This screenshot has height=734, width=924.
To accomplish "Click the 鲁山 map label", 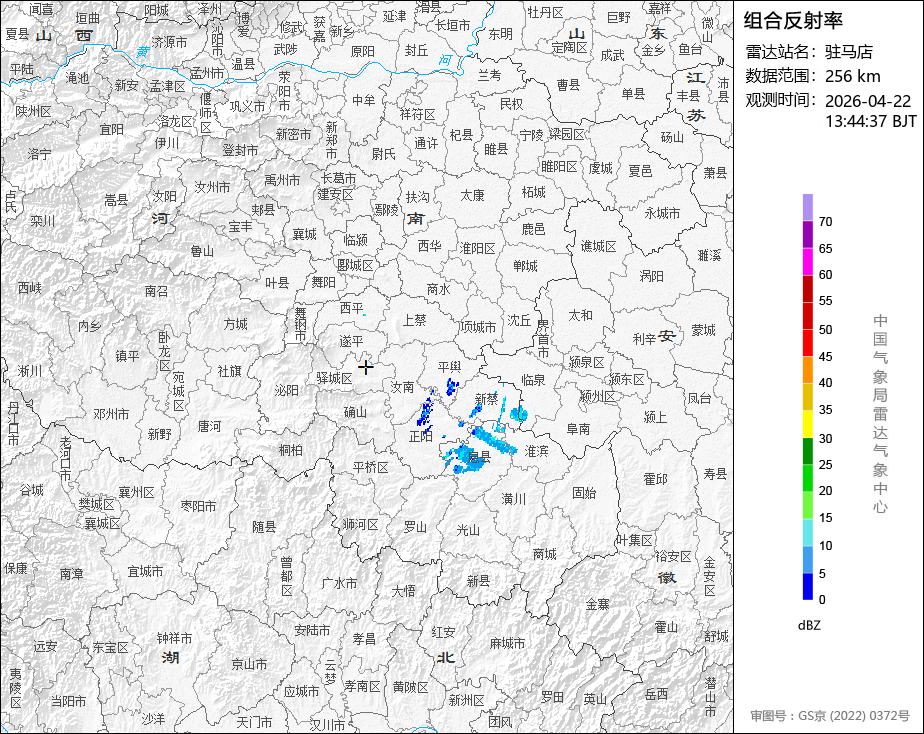I will [202, 252].
